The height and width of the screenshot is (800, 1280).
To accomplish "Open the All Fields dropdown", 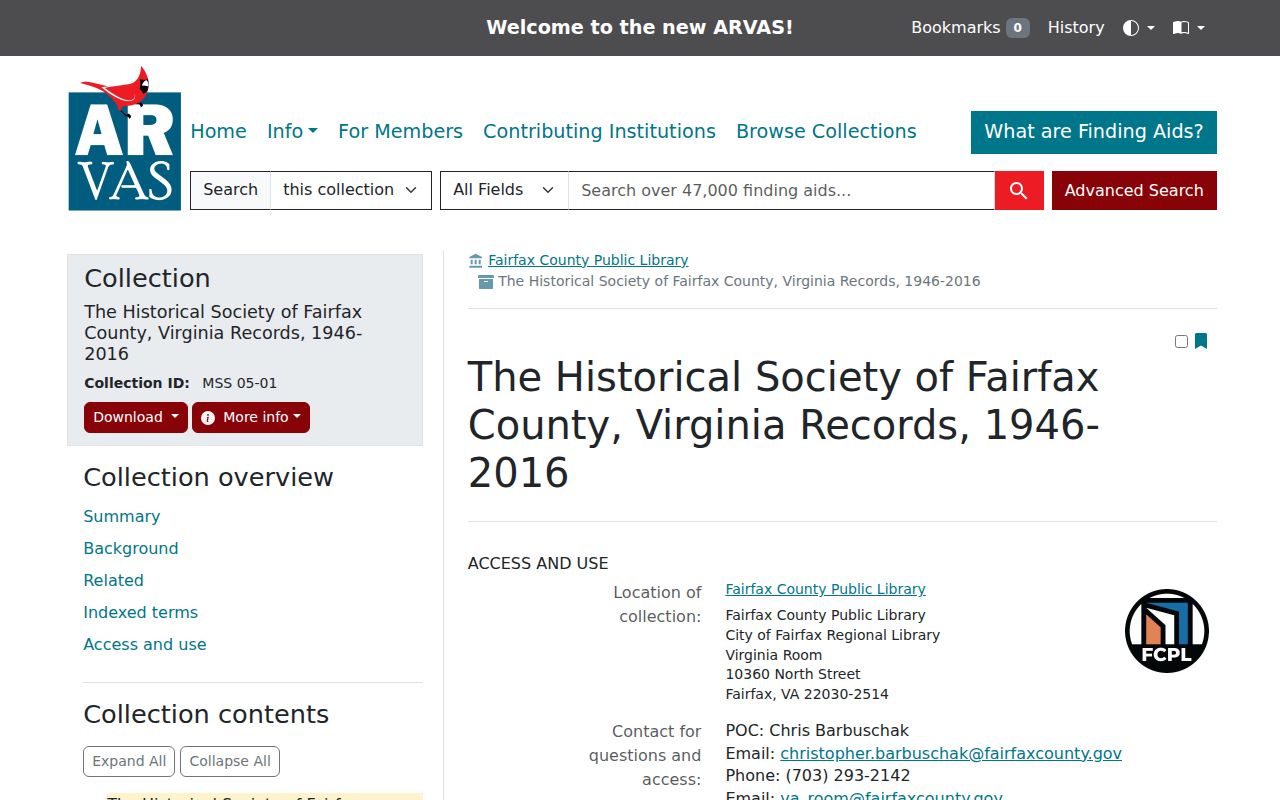I will tap(504, 190).
